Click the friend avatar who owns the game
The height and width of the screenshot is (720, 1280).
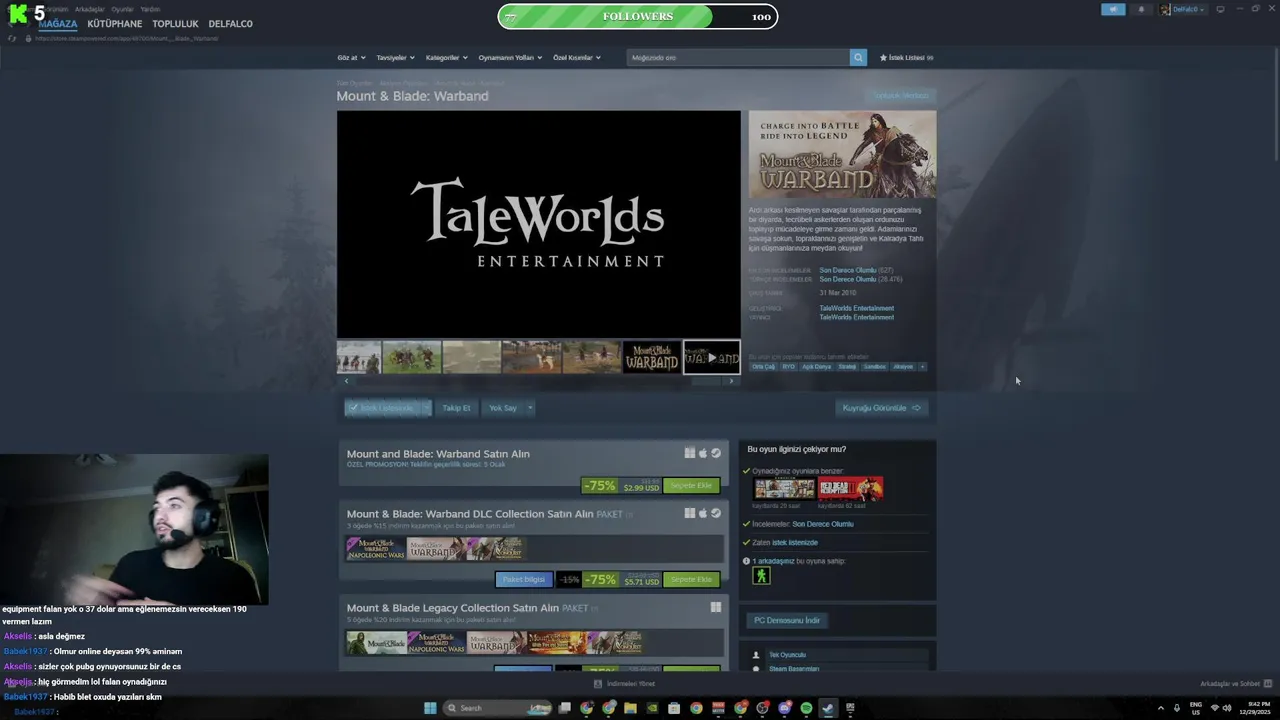point(762,575)
